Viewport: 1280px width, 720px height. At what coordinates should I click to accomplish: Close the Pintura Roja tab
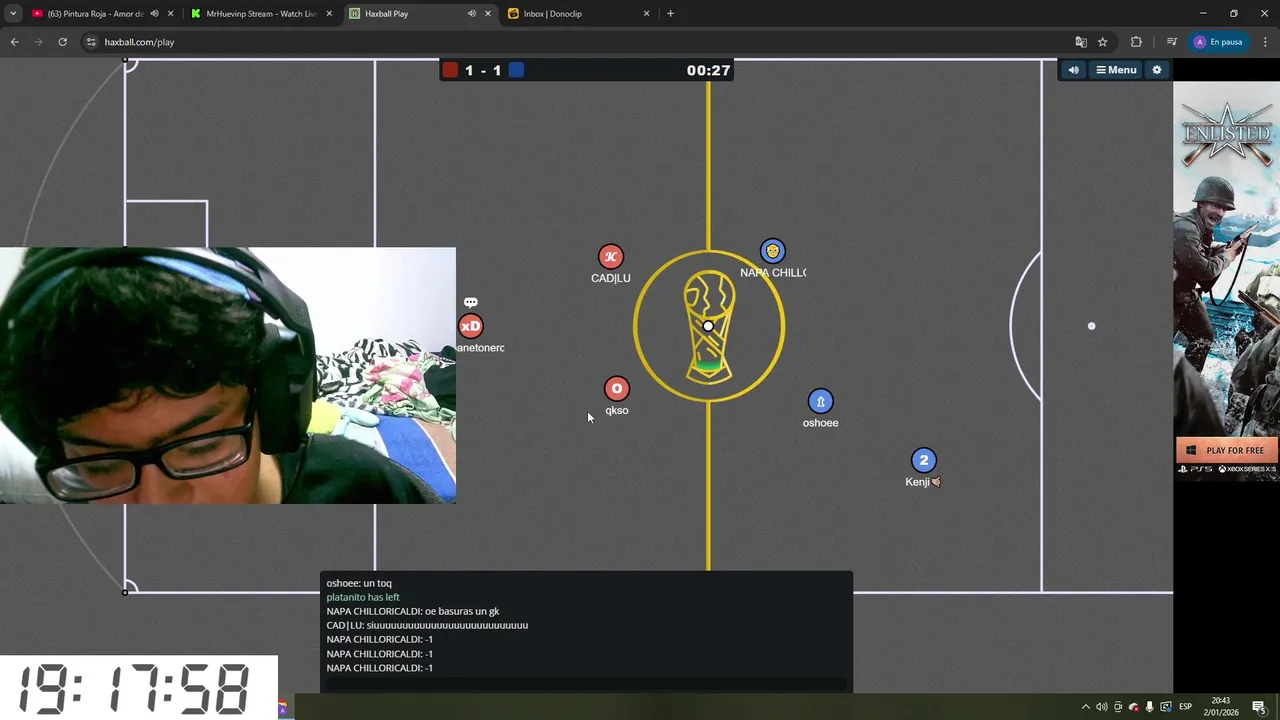(171, 14)
